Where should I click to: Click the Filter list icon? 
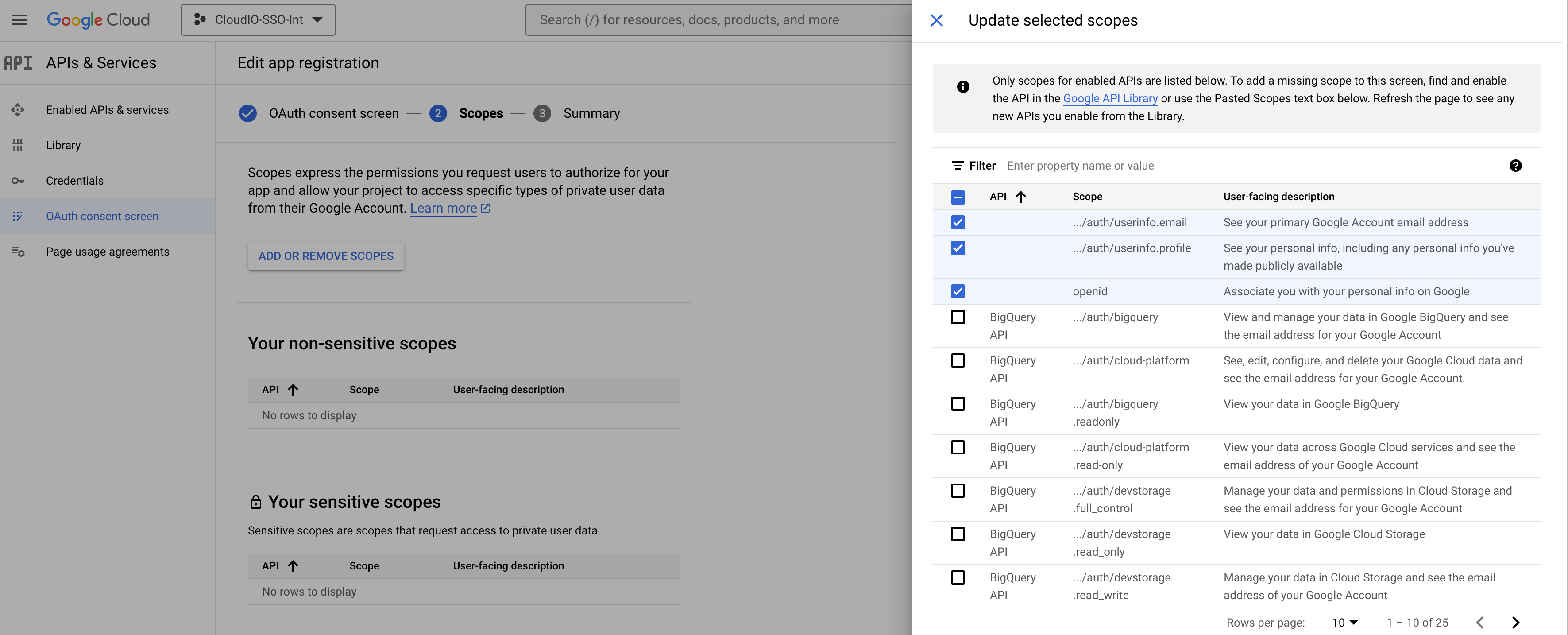[958, 166]
